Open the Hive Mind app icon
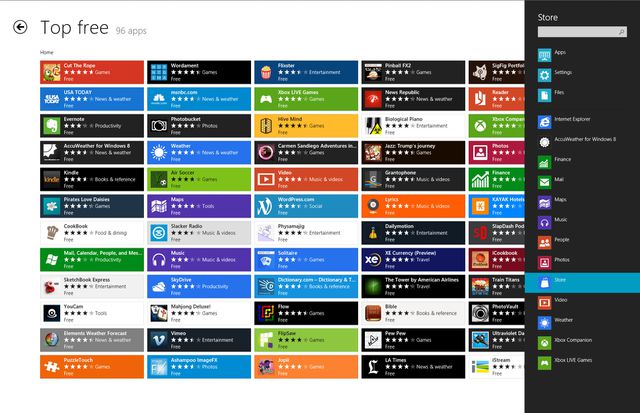 click(x=266, y=126)
